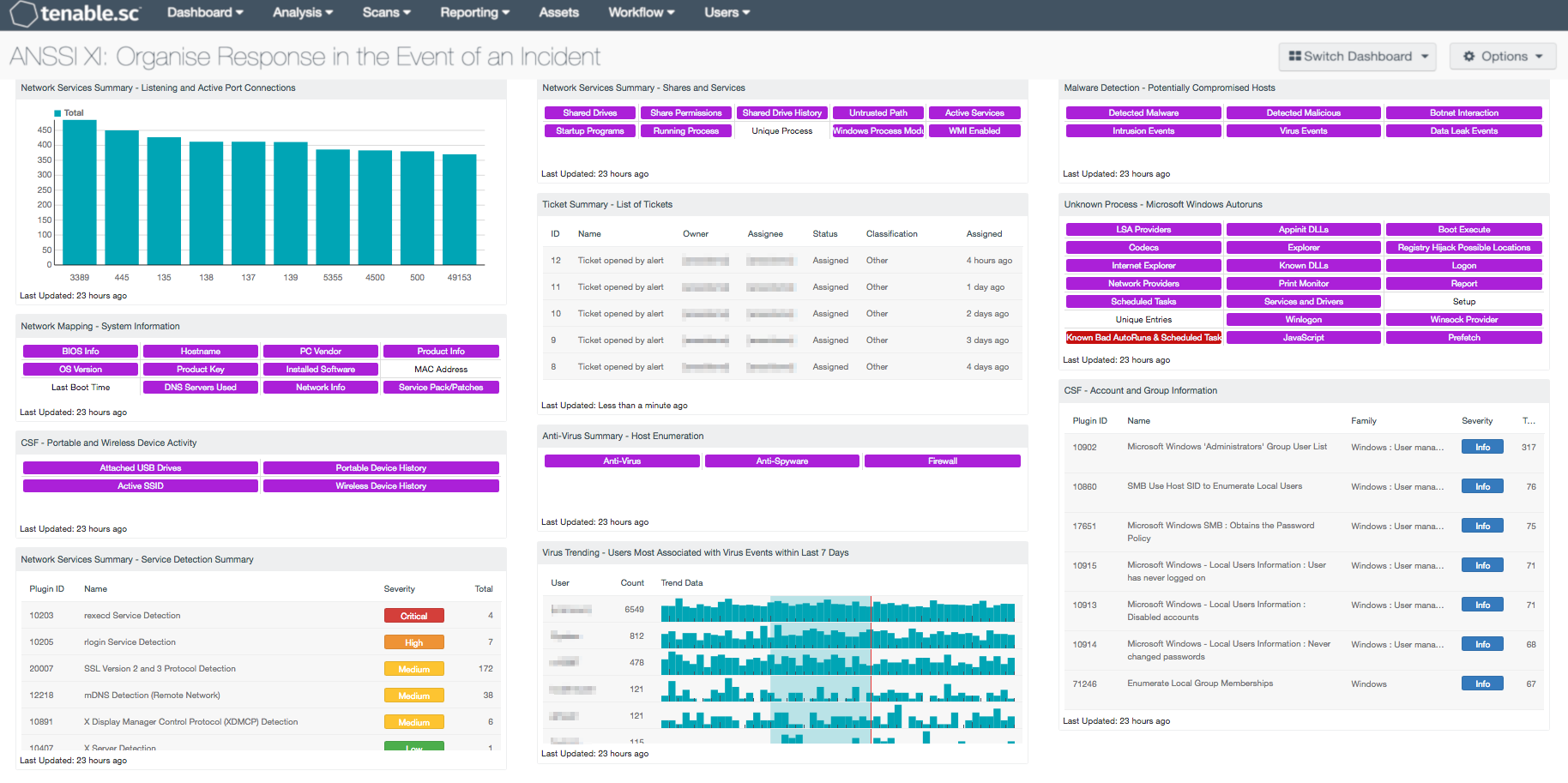Click the Scheduled Tasks indicator

tap(1143, 302)
